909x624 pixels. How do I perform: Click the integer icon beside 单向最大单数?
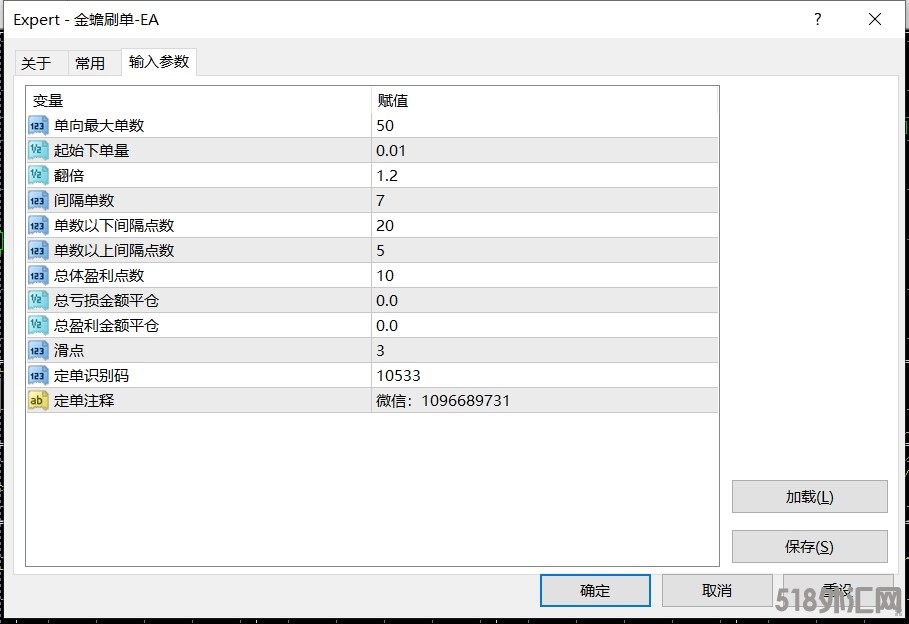tap(38, 125)
